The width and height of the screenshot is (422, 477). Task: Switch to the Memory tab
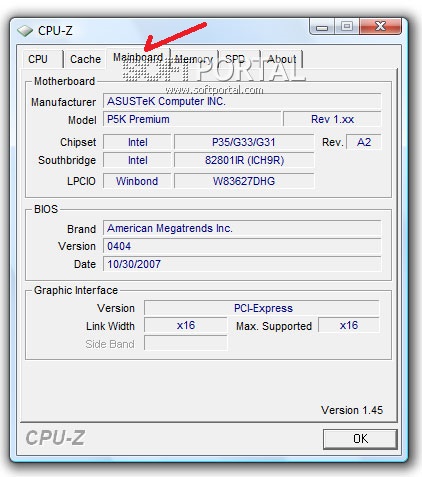pos(194,59)
